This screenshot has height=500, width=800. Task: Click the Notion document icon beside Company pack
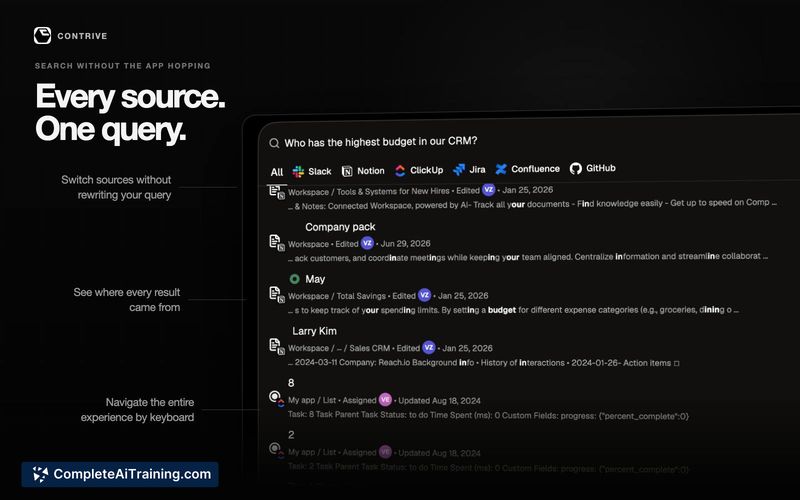click(277, 242)
